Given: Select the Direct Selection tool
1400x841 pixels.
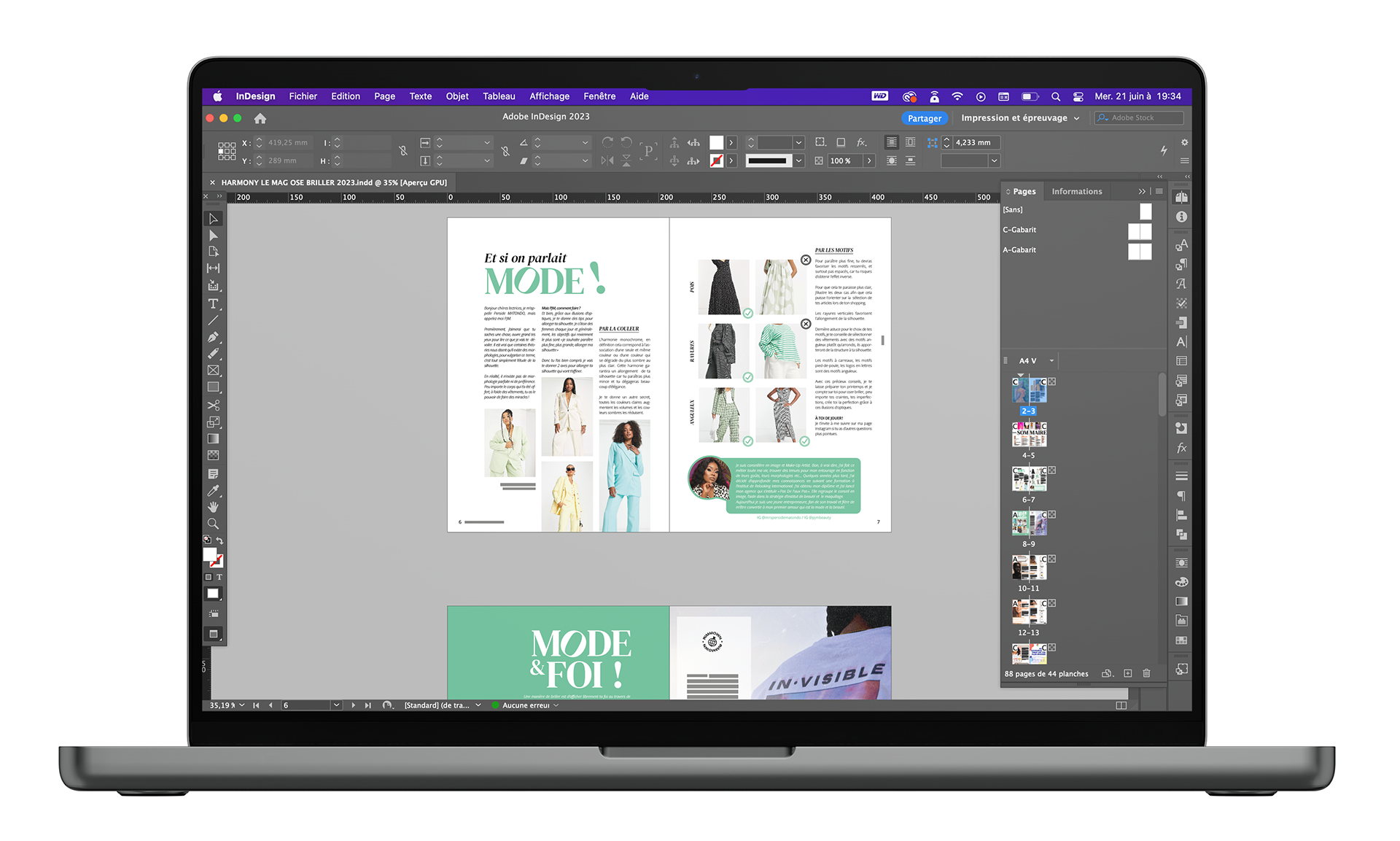Looking at the screenshot, I should point(213,236).
